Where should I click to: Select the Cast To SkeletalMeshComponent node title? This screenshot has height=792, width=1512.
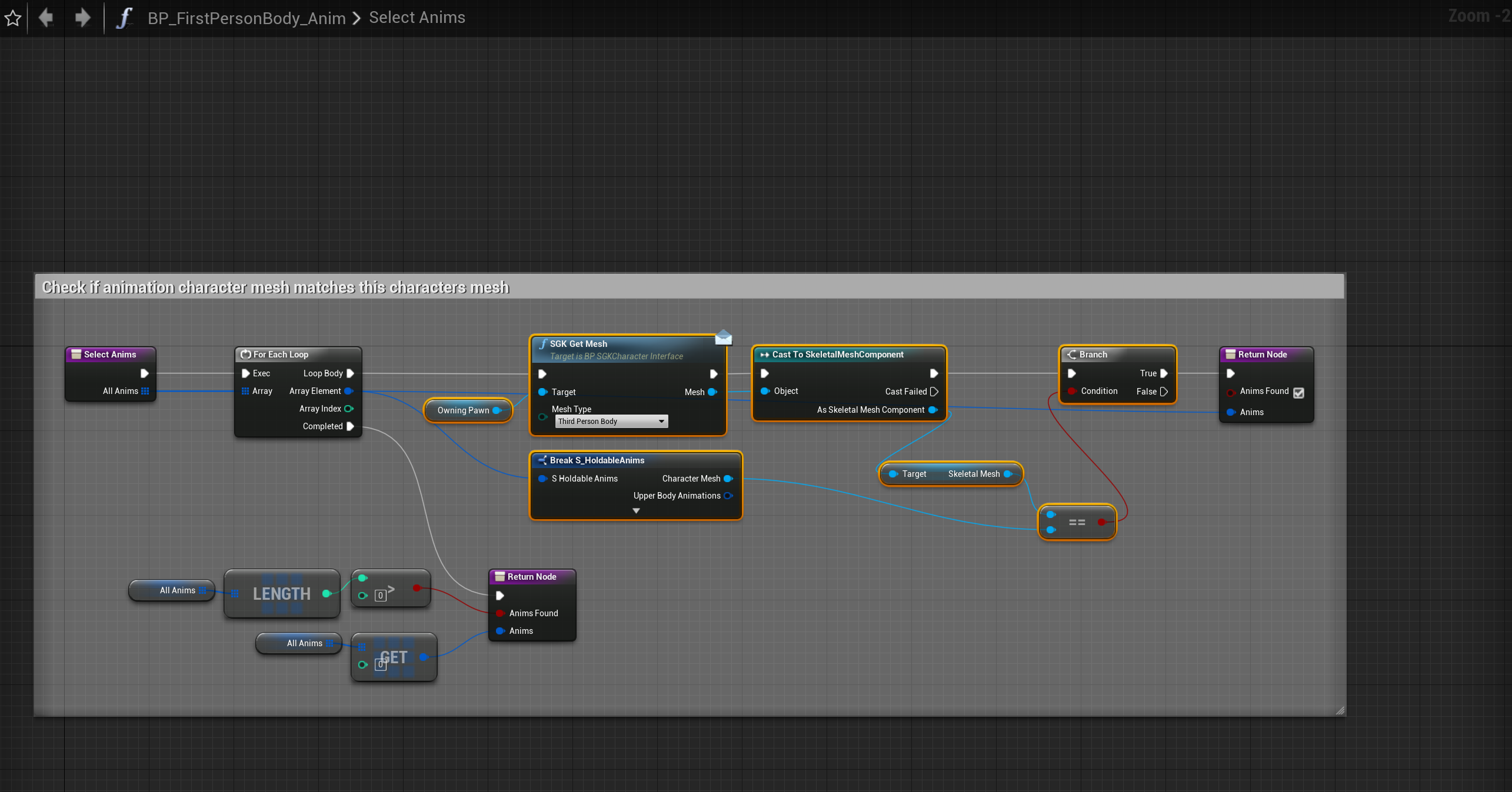[837, 355]
